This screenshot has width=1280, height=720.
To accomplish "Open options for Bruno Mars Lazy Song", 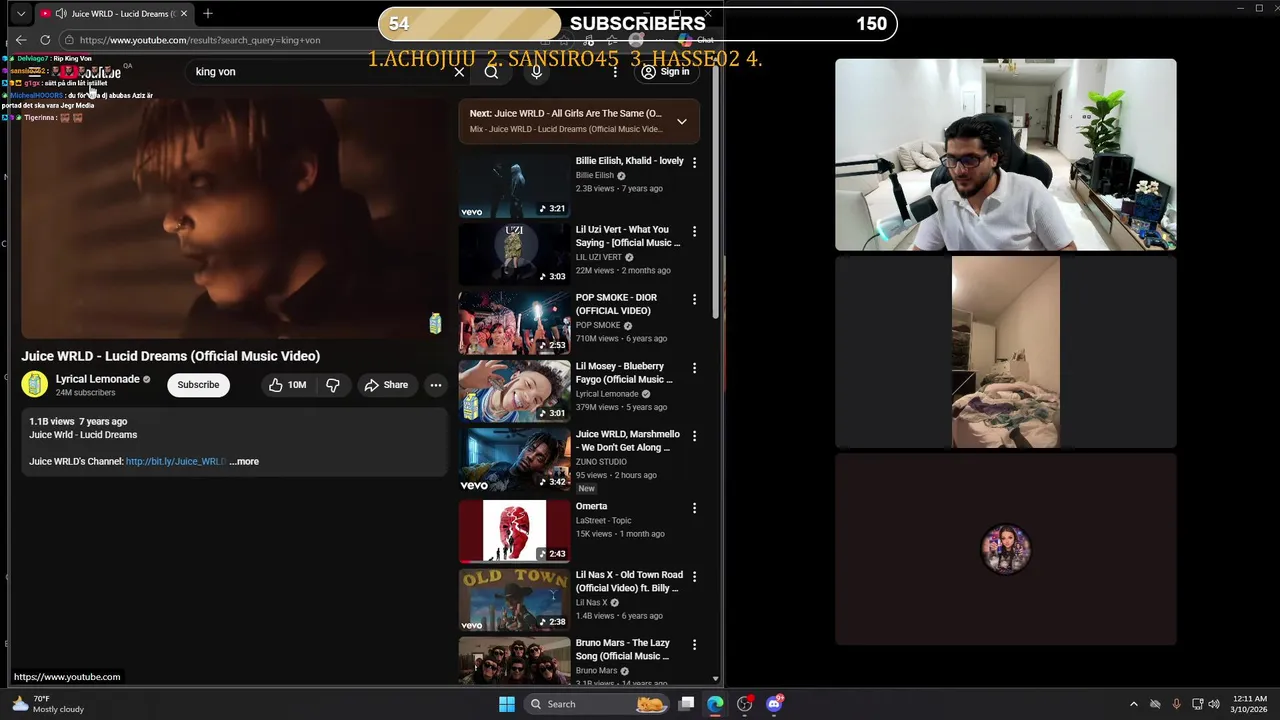I will coord(694,645).
